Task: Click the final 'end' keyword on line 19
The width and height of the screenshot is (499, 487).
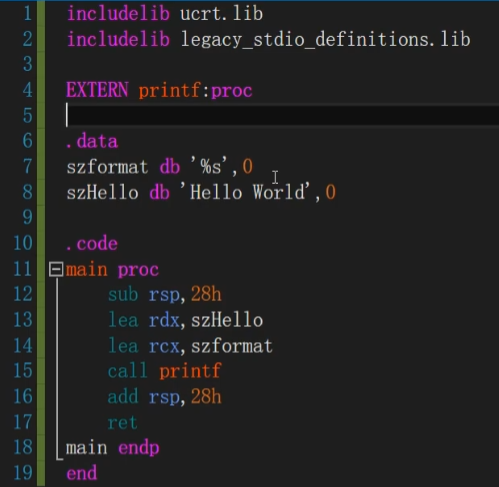Action: pos(82,473)
